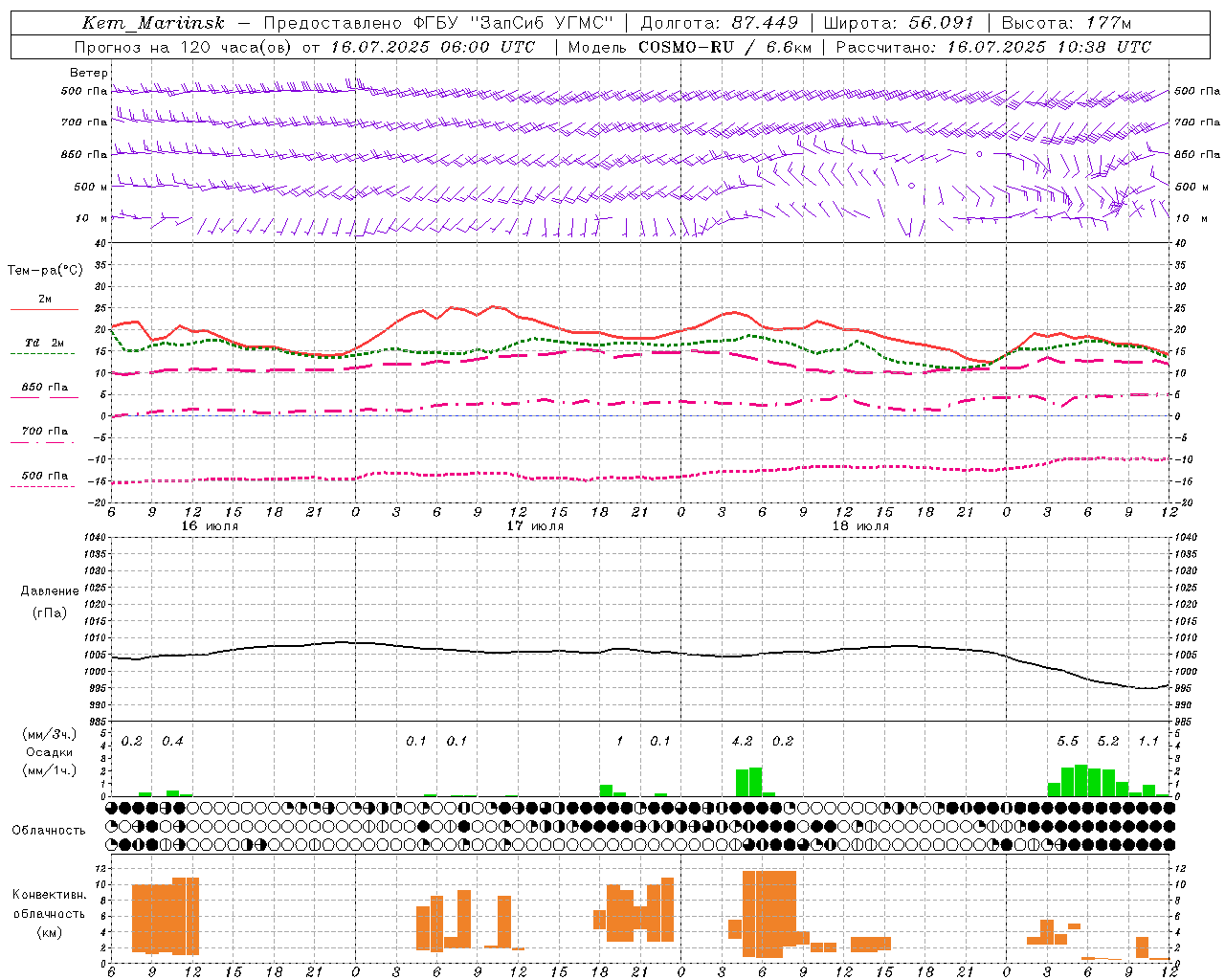This screenshot has height=980, width=1225.
Task: Click the Ветер panel label
Action: pyautogui.click(x=89, y=73)
